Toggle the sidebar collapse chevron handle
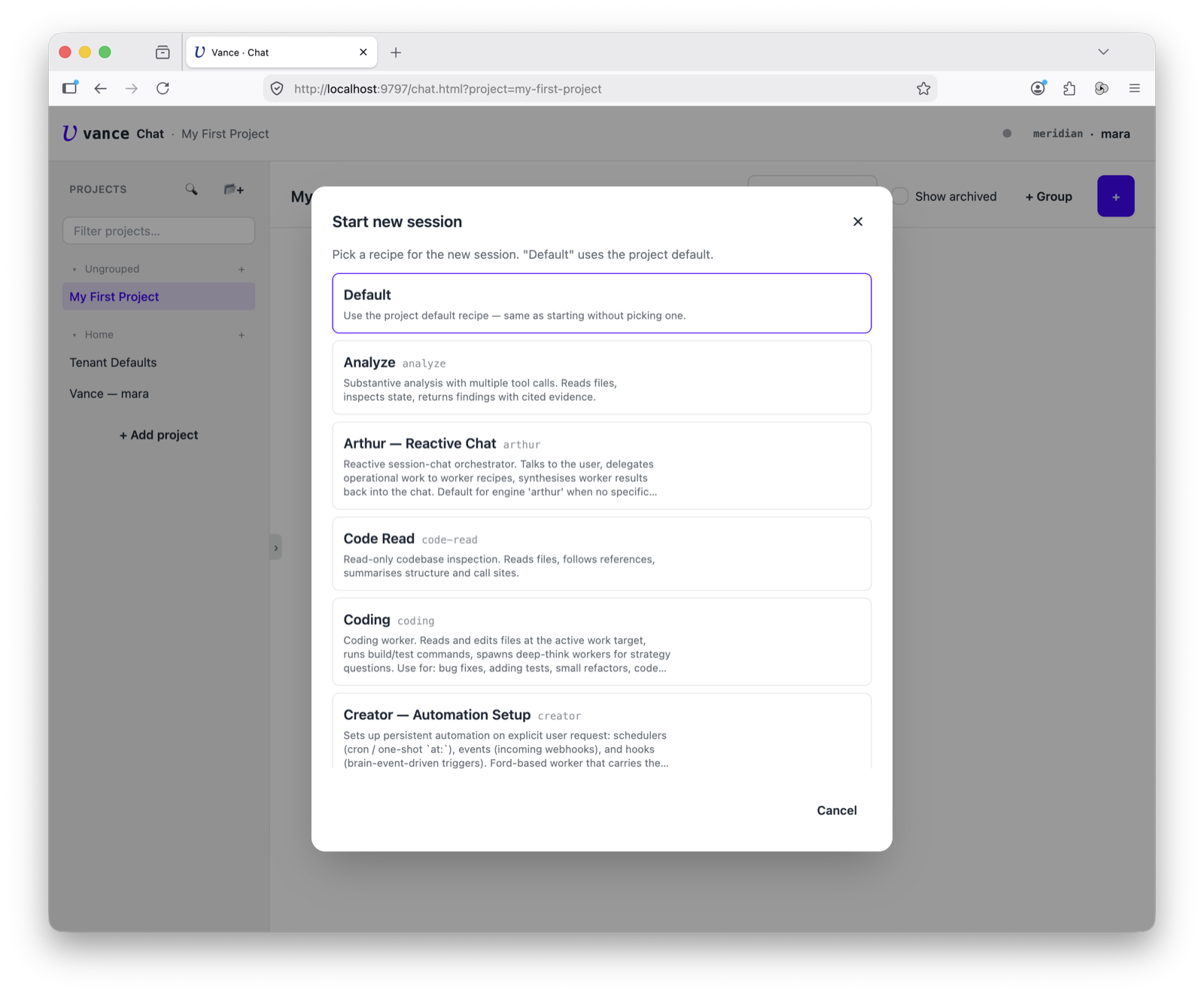This screenshot has width=1204, height=996. [276, 548]
